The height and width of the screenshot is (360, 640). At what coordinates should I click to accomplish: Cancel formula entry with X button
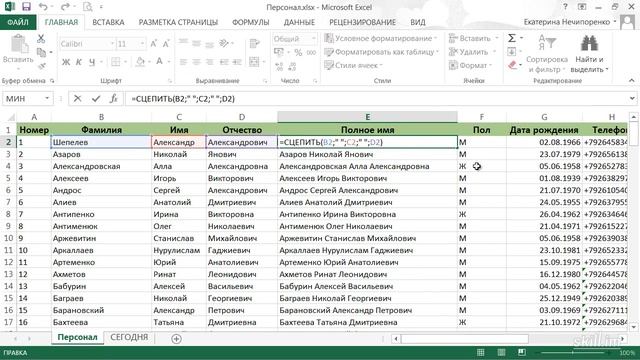[x=77, y=98]
